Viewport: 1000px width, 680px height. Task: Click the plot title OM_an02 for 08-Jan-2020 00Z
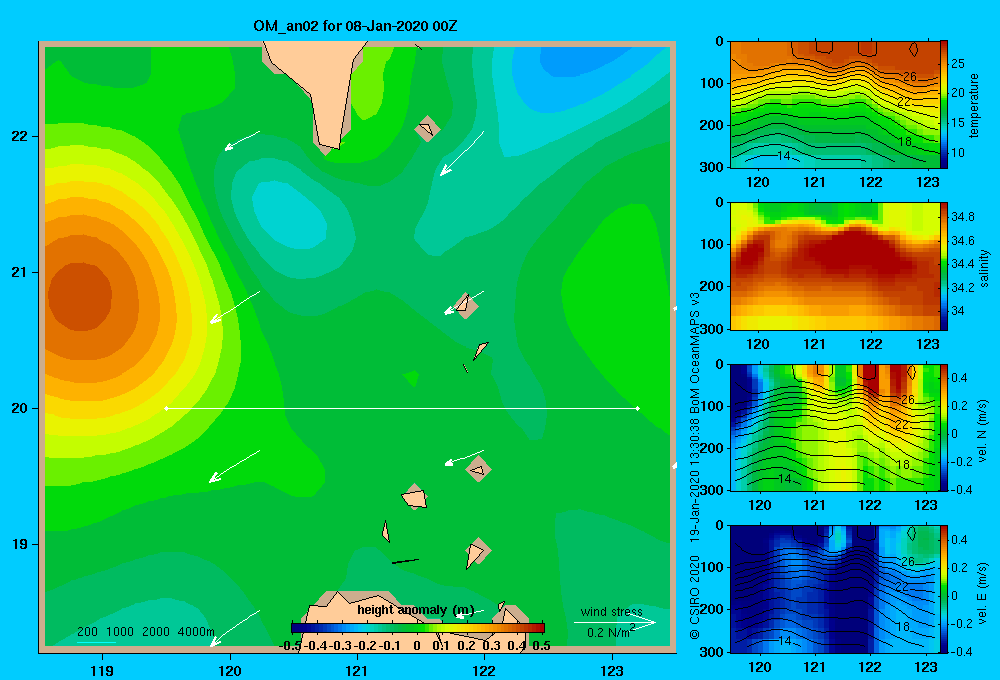coord(355,26)
